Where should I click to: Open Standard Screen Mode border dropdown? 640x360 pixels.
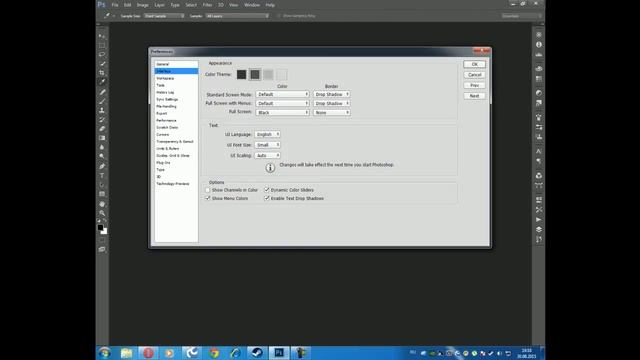pos(332,94)
